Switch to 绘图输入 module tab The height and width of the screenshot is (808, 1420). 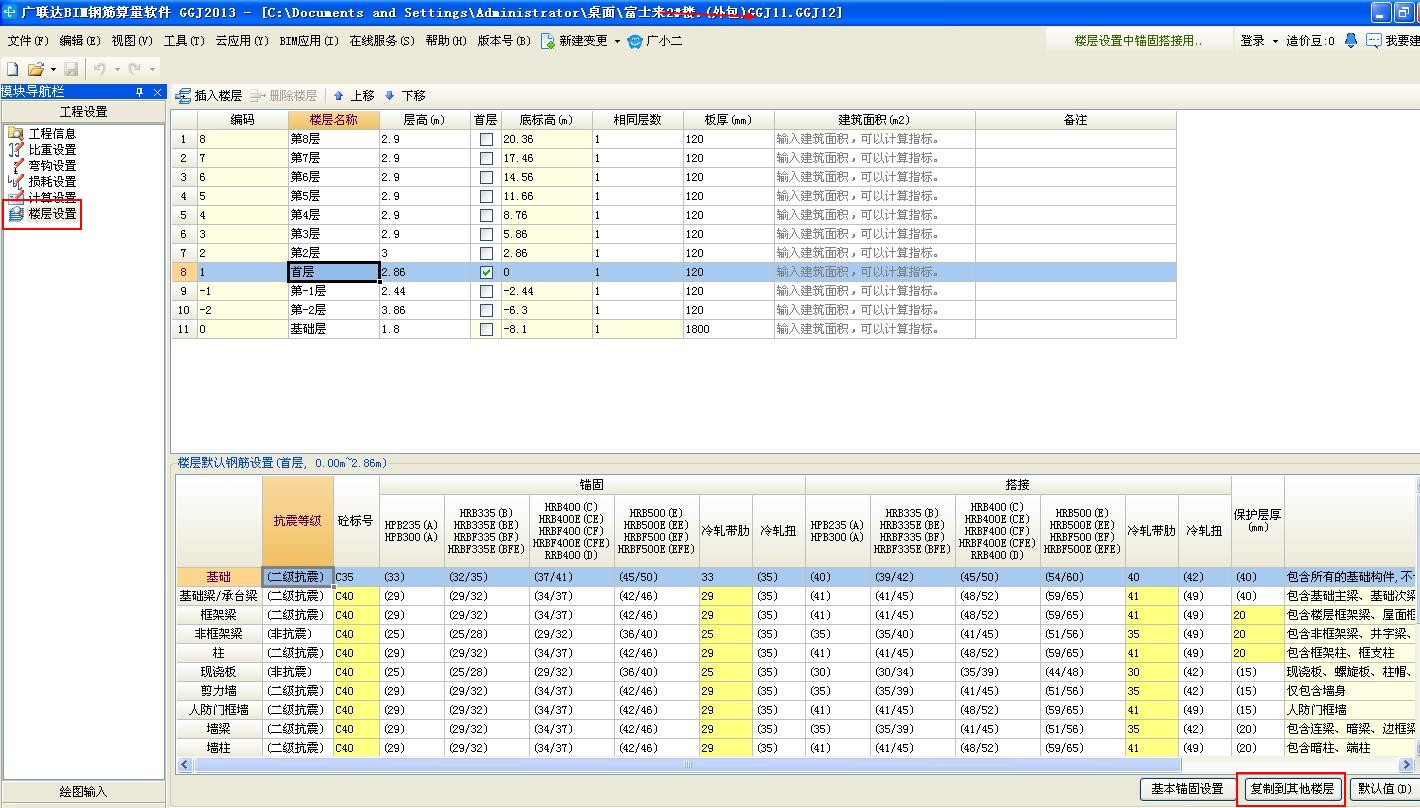point(83,792)
